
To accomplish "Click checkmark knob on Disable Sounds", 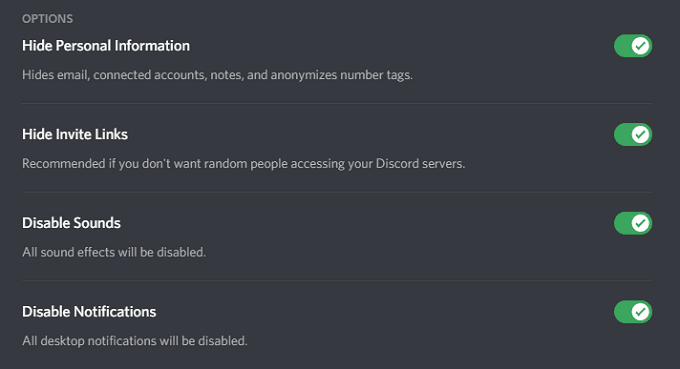I will [x=641, y=223].
